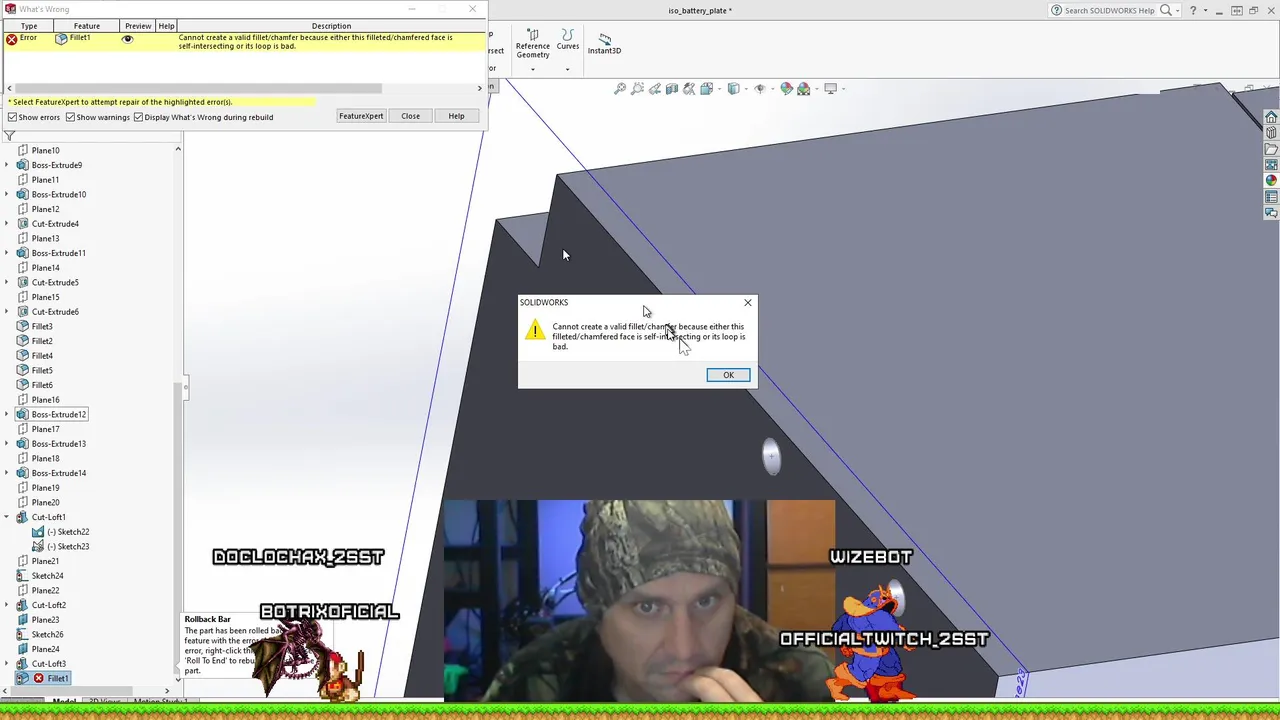The width and height of the screenshot is (1280, 720).
Task: Toggle Show warnings checkbox
Action: click(70, 117)
